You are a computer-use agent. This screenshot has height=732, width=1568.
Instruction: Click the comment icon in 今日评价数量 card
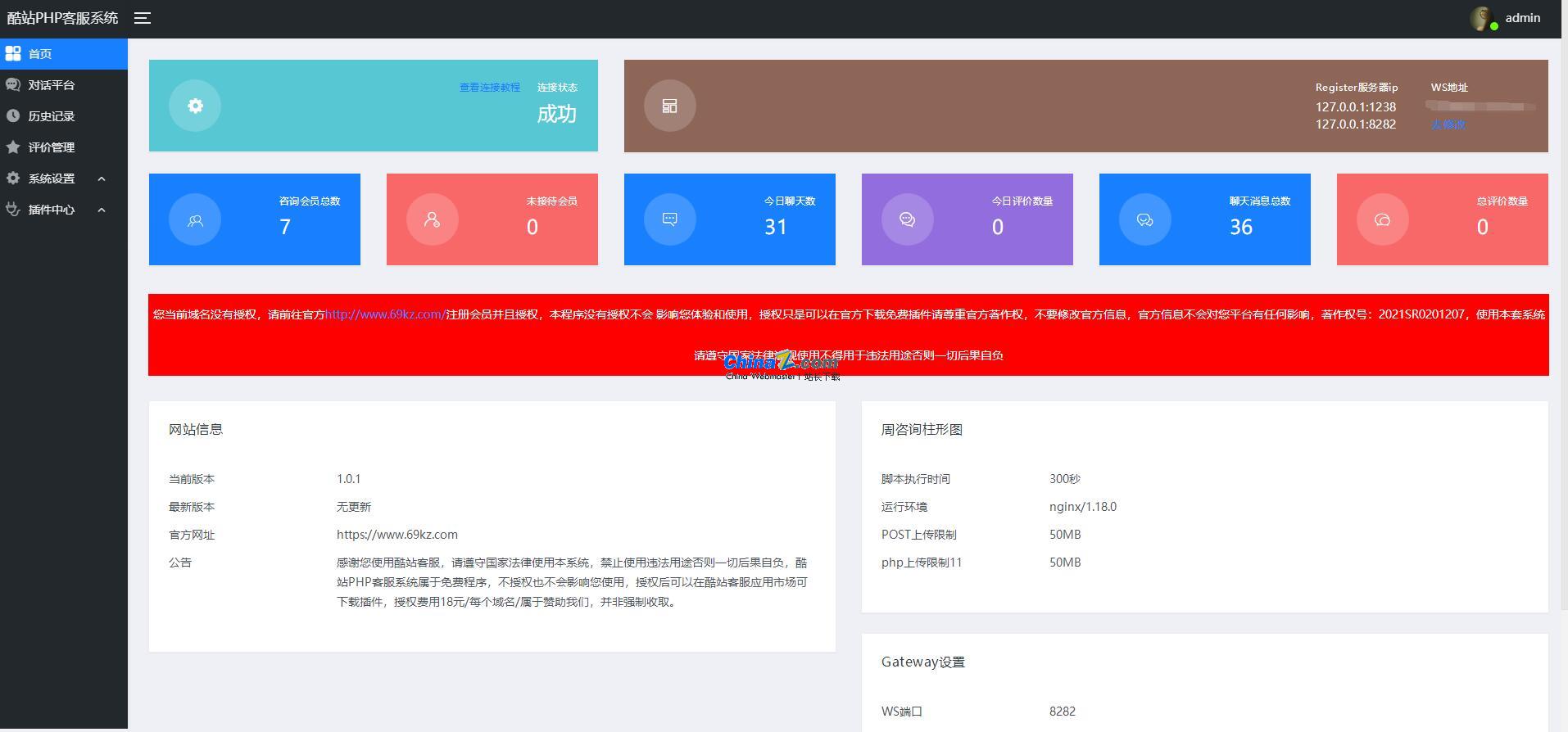(x=907, y=219)
